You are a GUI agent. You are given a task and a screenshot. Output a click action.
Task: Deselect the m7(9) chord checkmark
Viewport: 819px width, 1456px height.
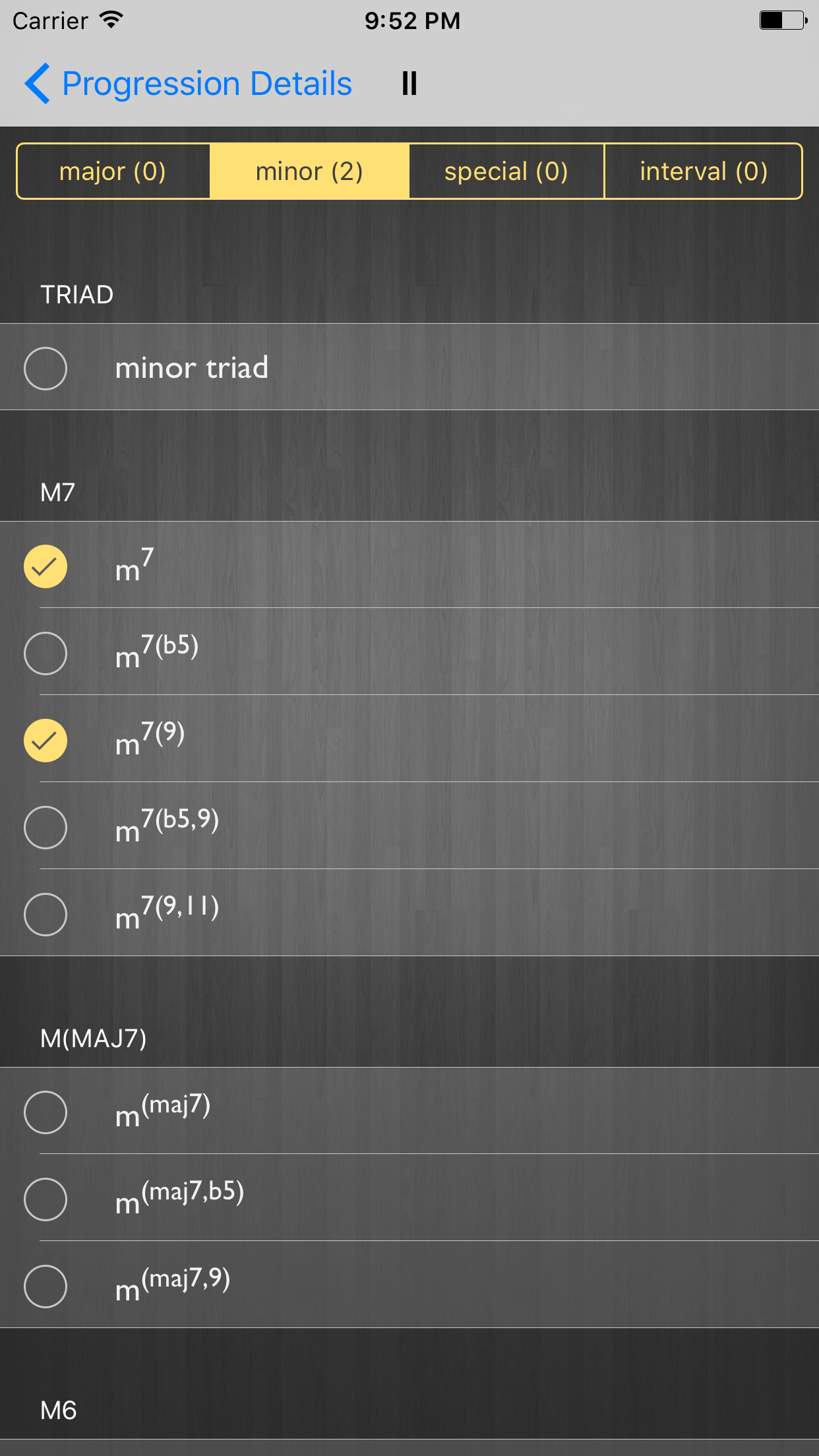(45, 741)
